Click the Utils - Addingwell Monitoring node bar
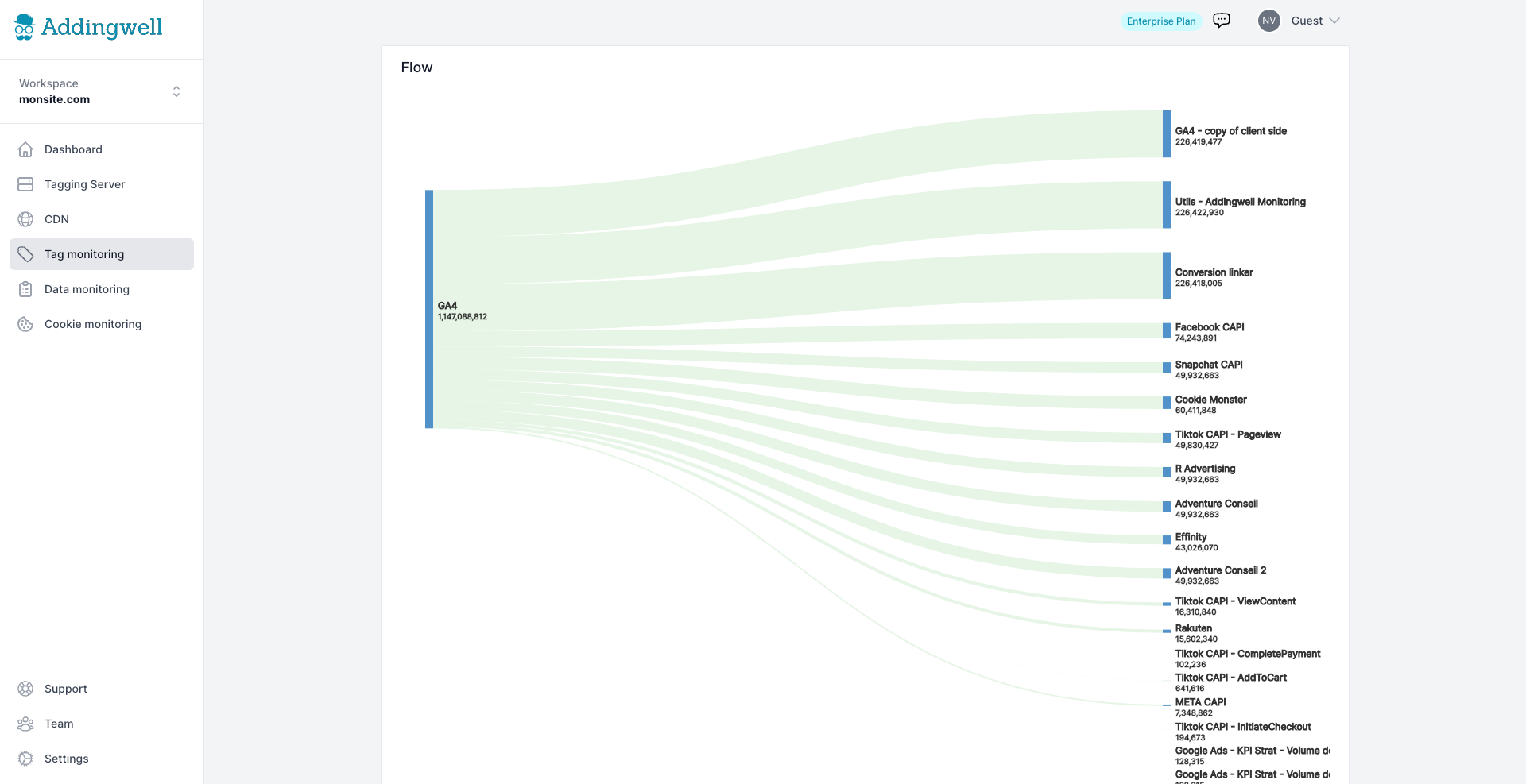The height and width of the screenshot is (784, 1526). 1167,205
